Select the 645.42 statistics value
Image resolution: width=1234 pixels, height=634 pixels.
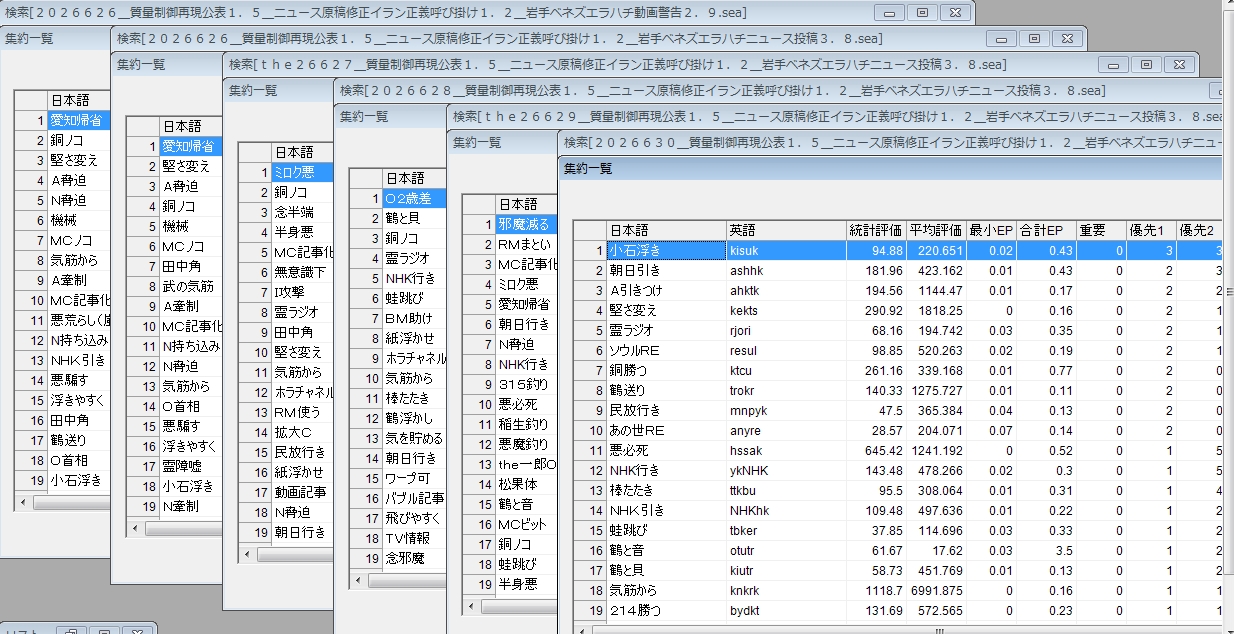[x=876, y=450]
